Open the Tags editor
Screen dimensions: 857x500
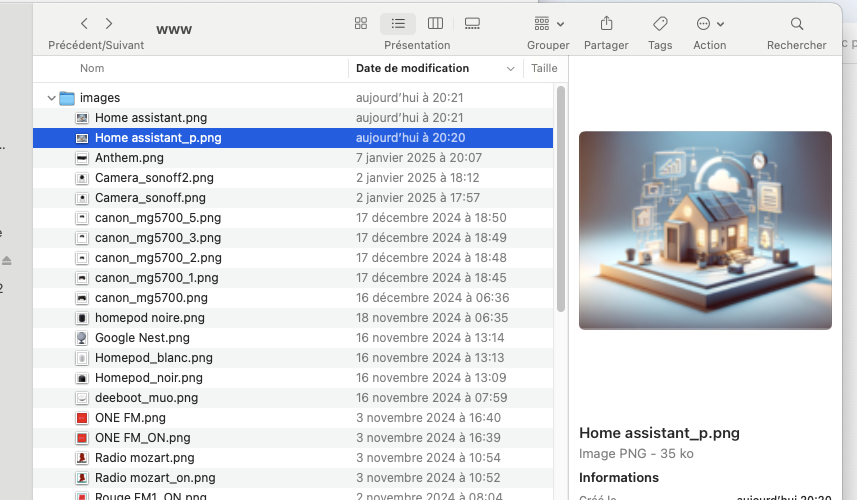pos(660,23)
